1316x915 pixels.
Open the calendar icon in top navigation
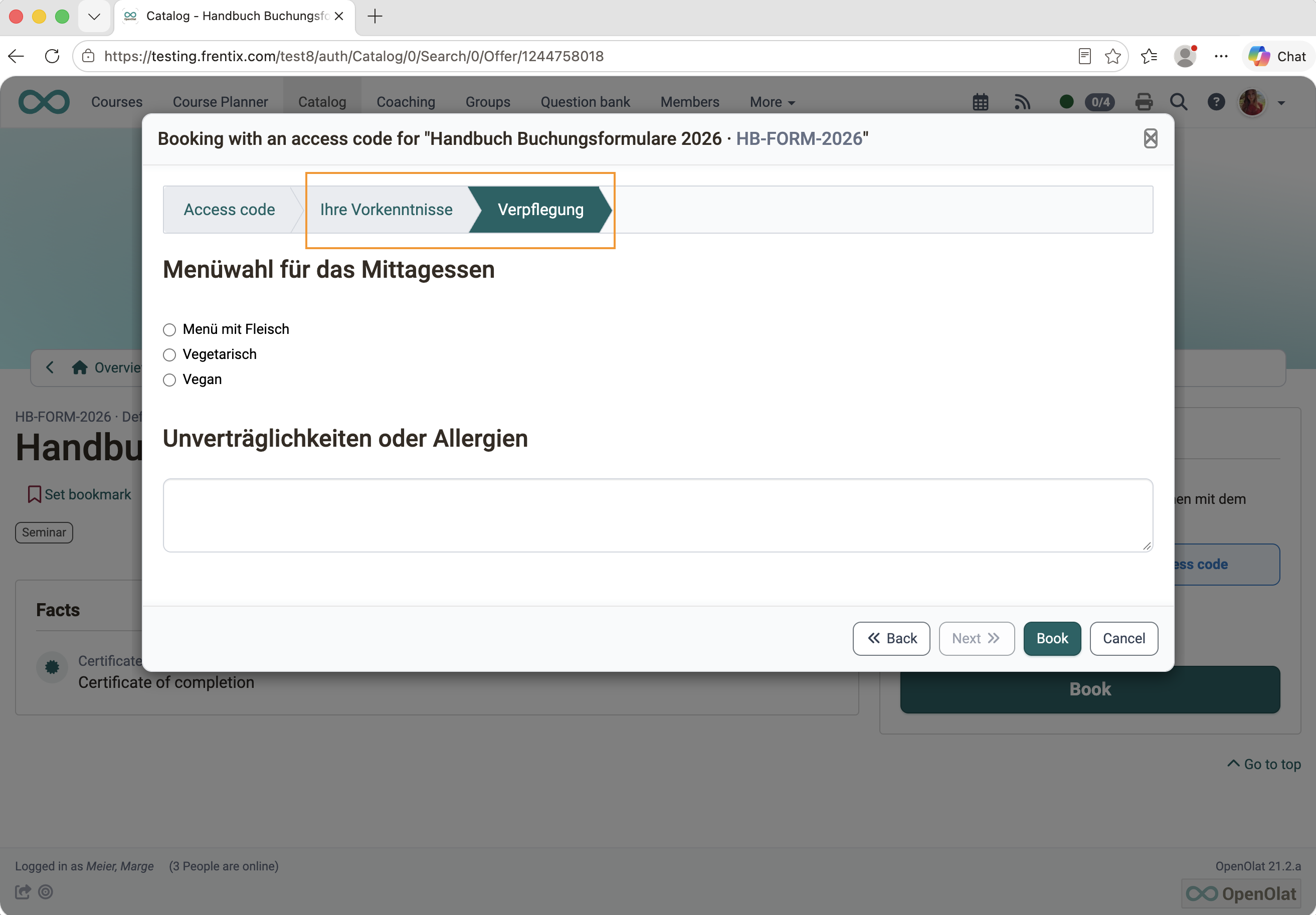point(981,102)
